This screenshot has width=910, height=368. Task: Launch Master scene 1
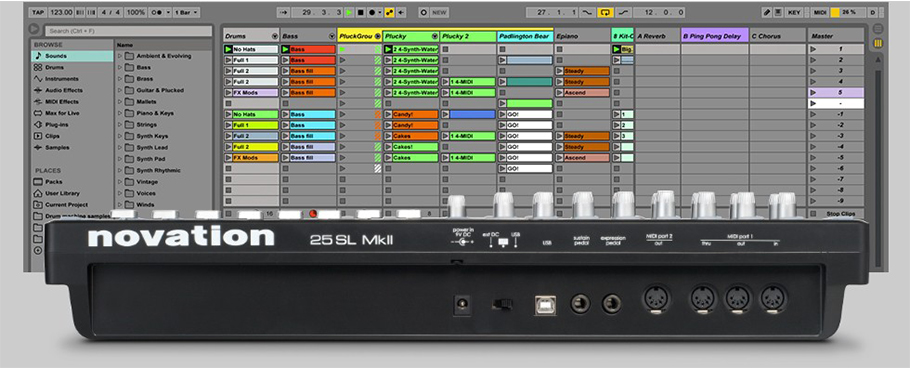[812, 49]
